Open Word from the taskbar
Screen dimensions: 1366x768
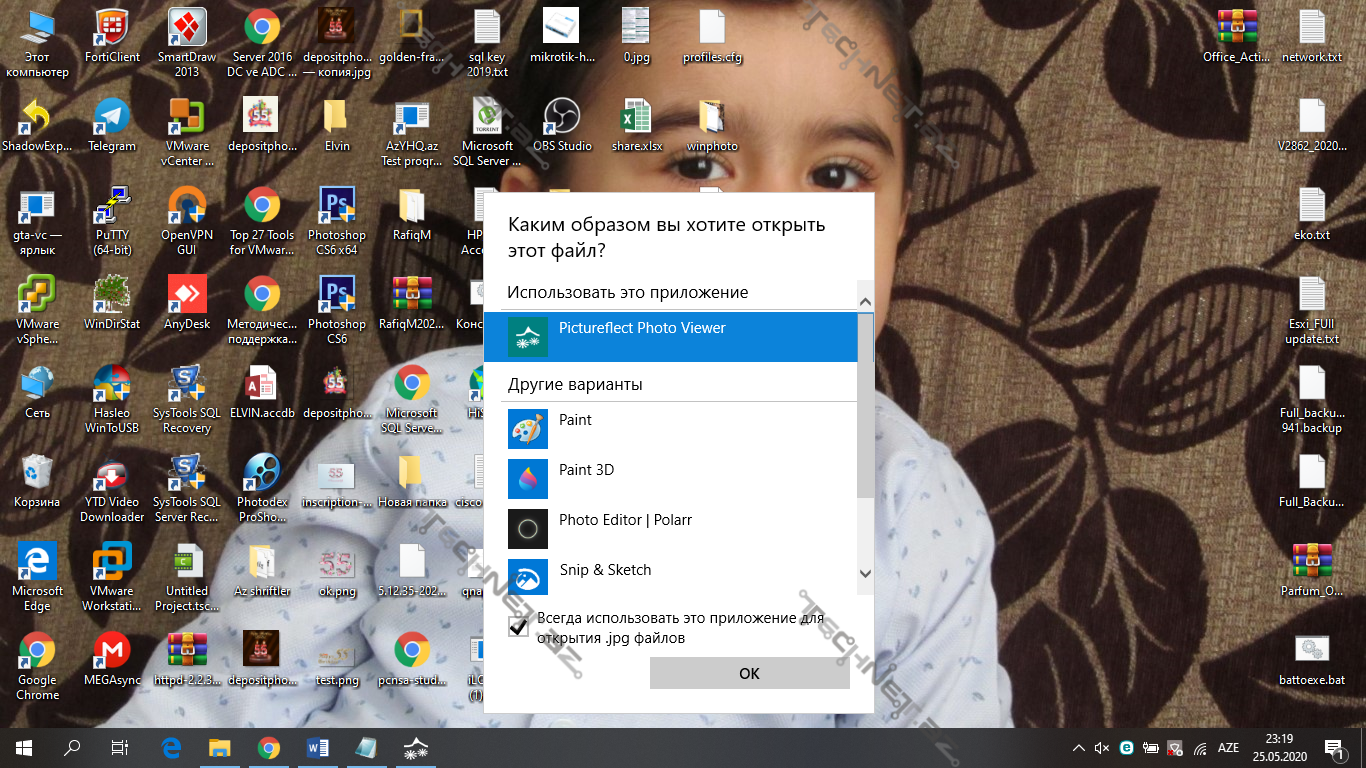point(318,747)
